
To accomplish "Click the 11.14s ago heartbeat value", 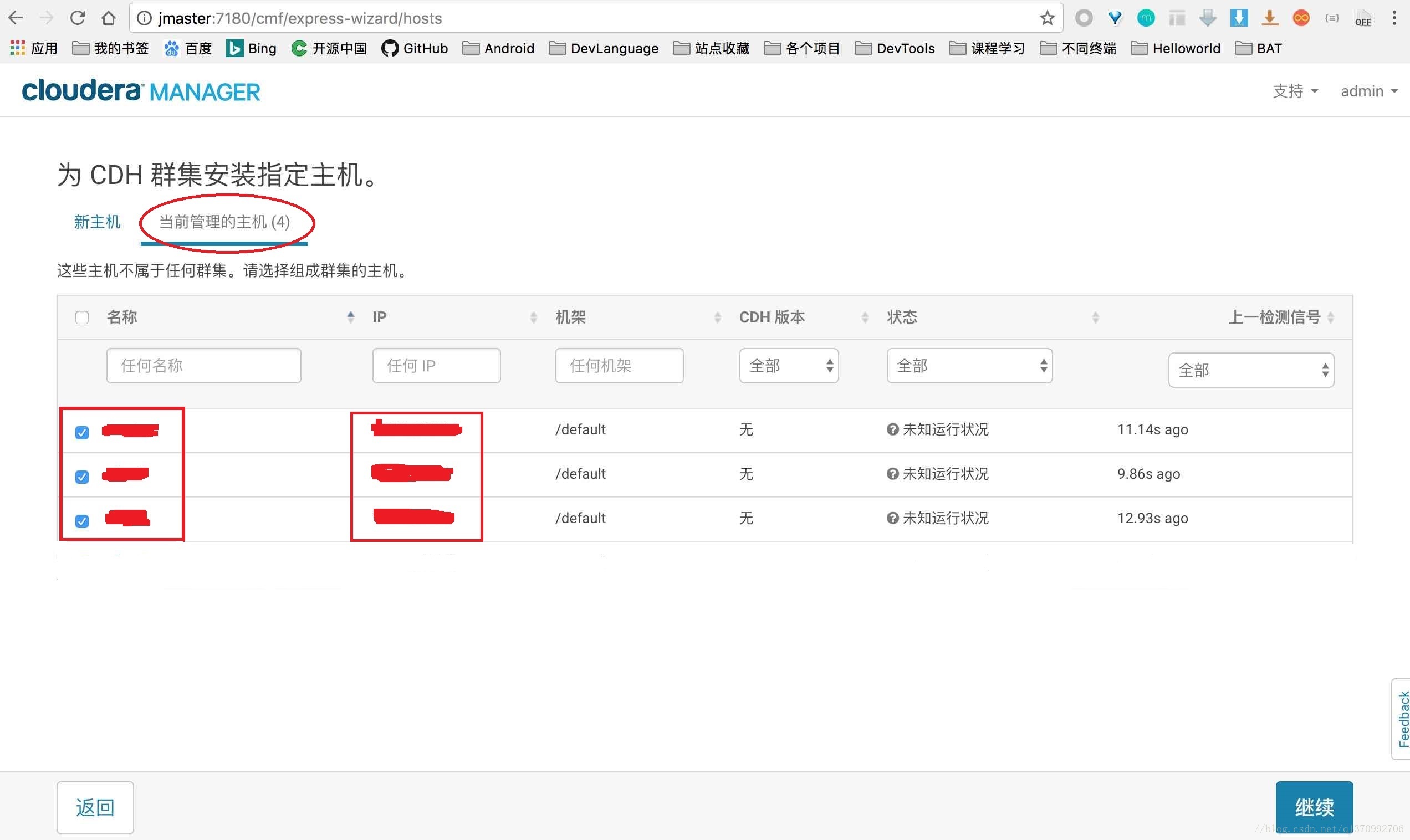I will click(1152, 429).
